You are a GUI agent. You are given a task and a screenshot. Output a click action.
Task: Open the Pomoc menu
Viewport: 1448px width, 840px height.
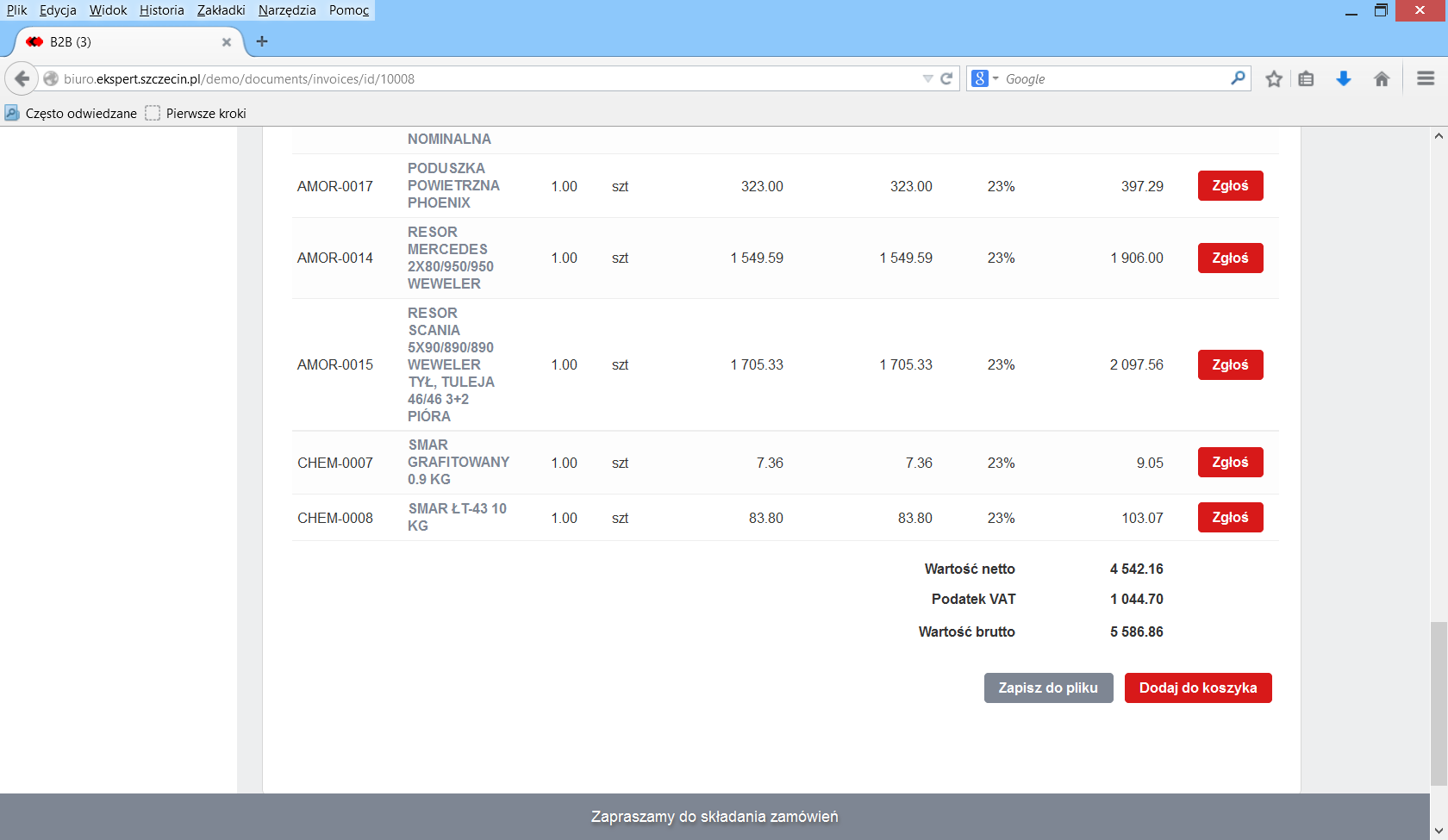349,10
